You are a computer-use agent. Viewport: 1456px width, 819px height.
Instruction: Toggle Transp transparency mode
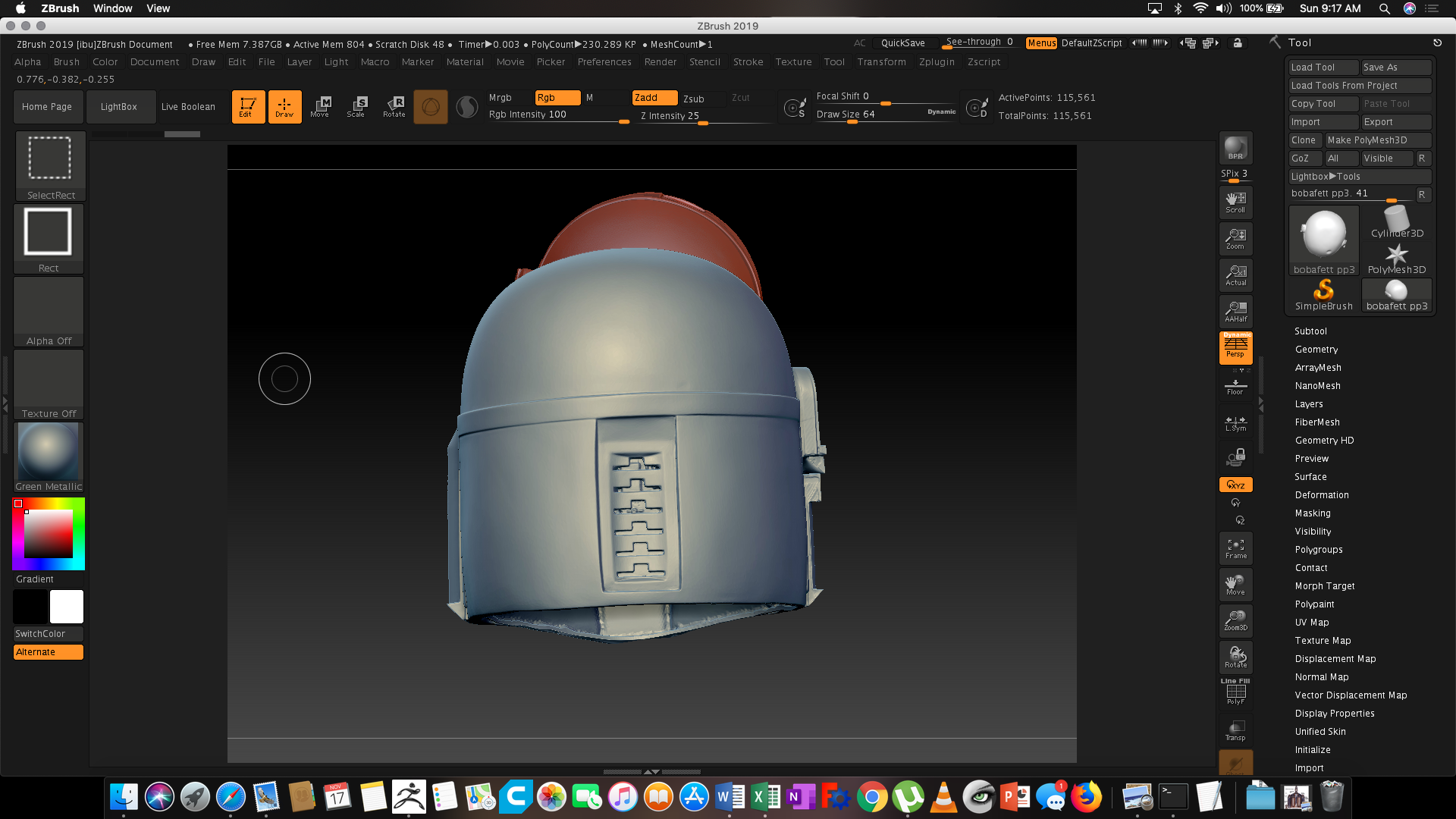1235,730
